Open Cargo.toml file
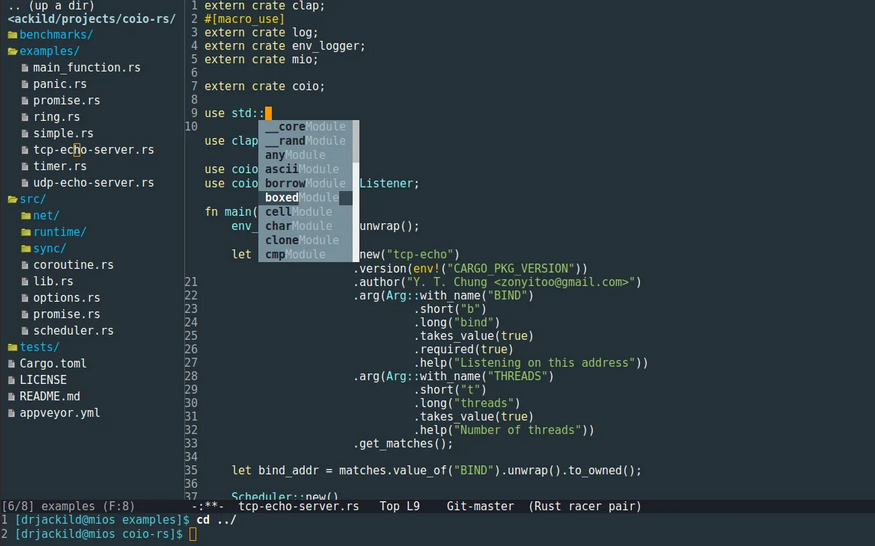 [x=53, y=364]
